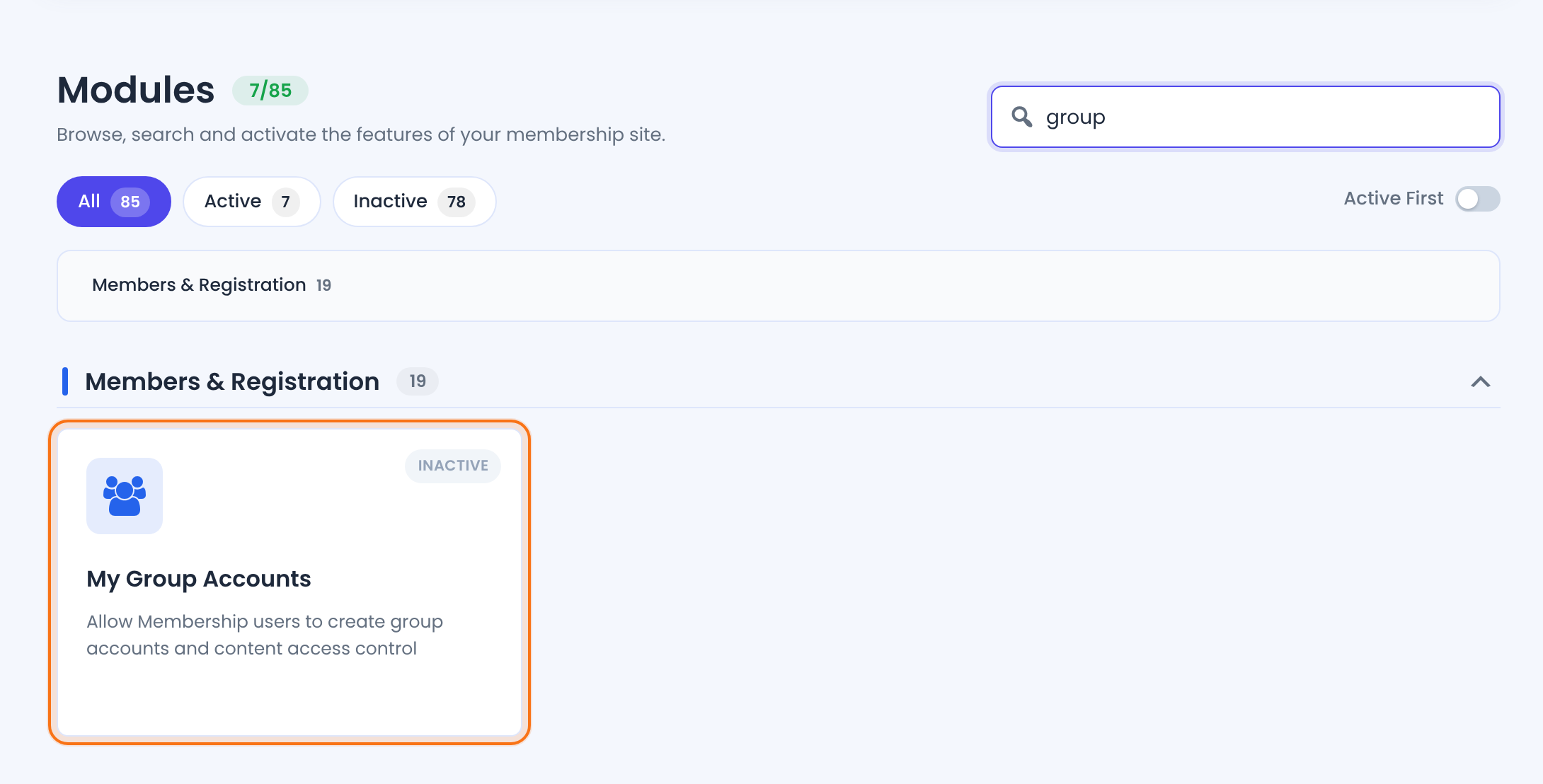Switch to the Active 7 filter tab
The height and width of the screenshot is (784, 1543).
(252, 202)
